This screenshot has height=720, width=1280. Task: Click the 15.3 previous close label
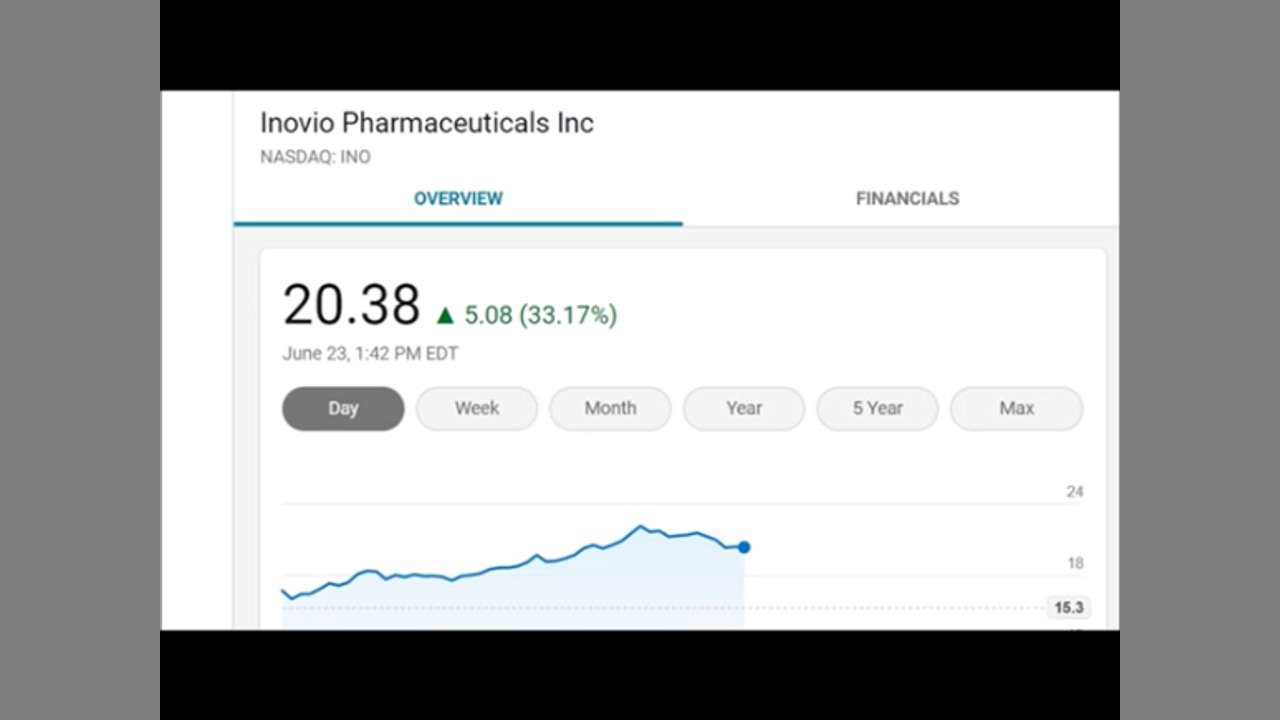pos(1068,607)
